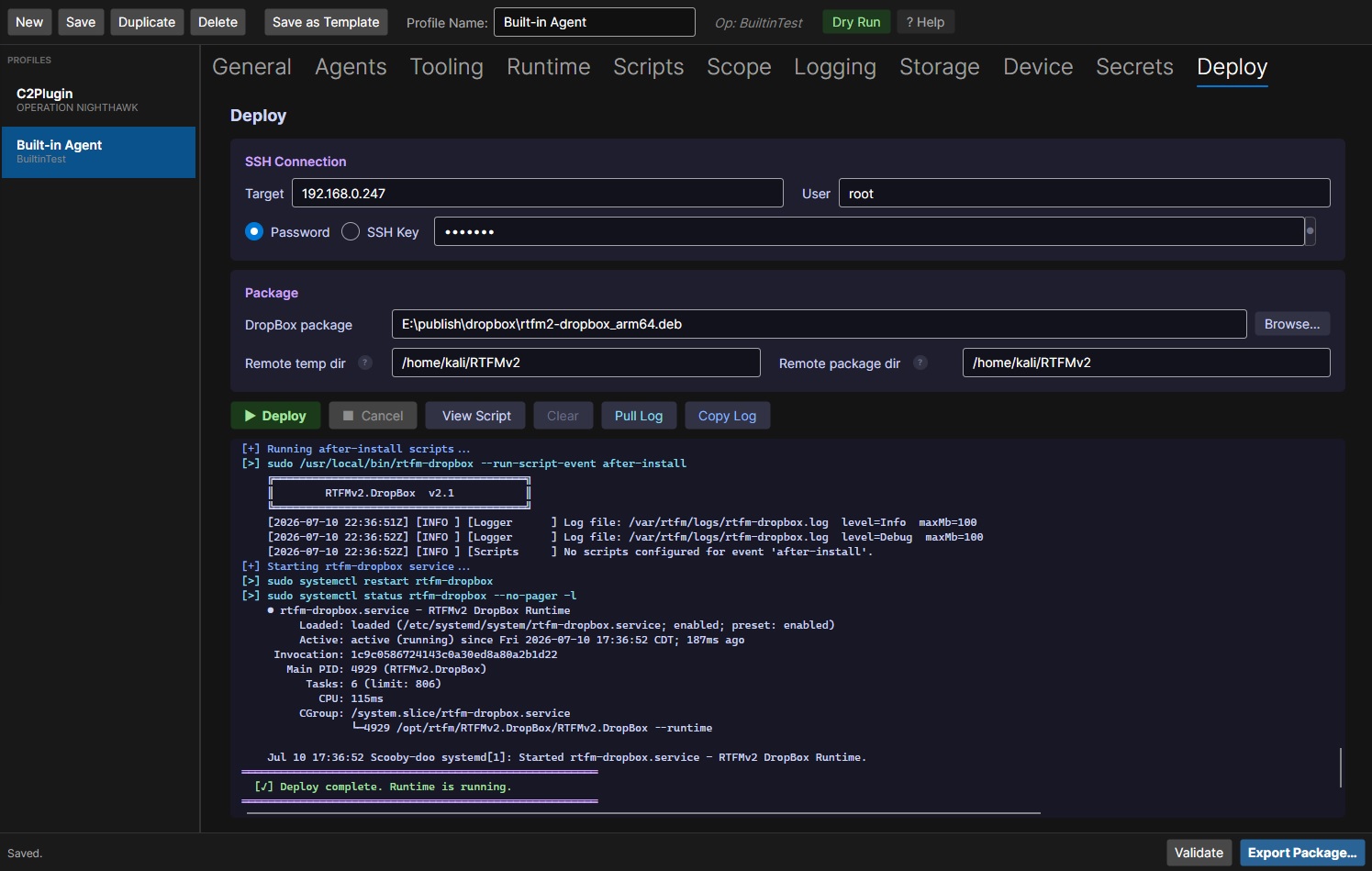Click the log vertical scrollbar
This screenshot has height=871, width=1372.
[x=1341, y=767]
